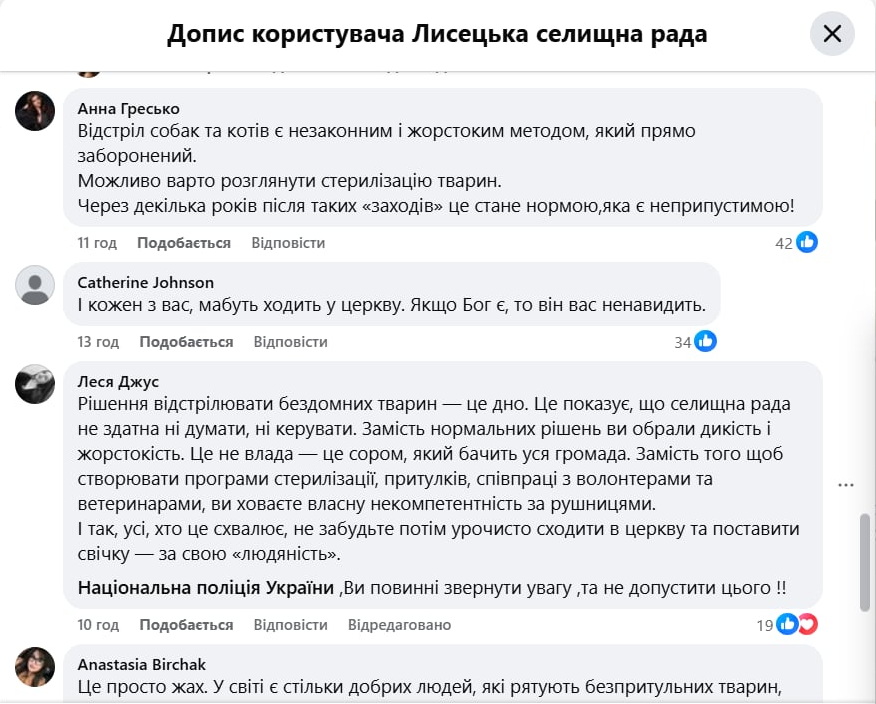
Task: Like Анна Гресько's comment via Подобається
Action: point(184,243)
